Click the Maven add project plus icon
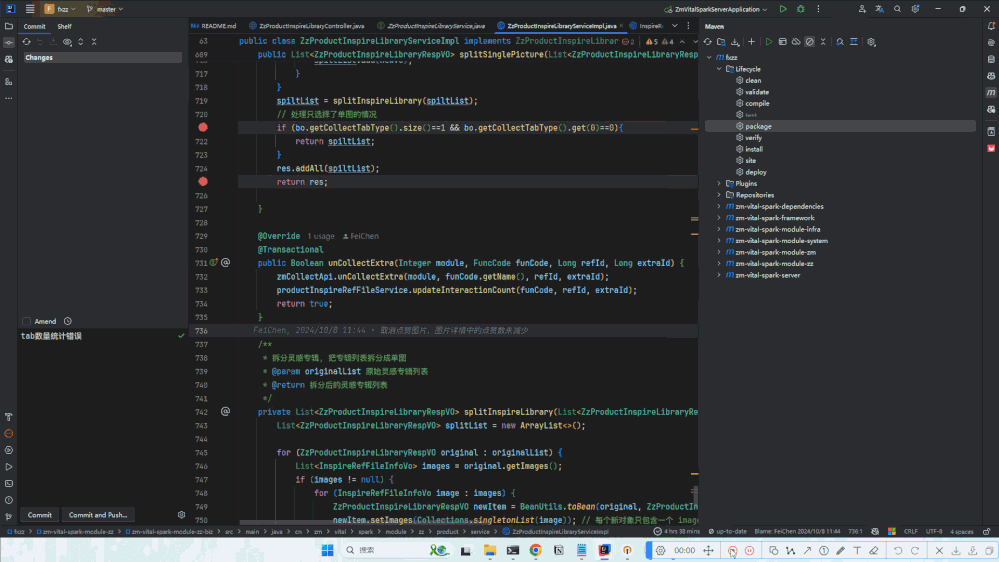This screenshot has height=562, width=999. pyautogui.click(x=751, y=42)
